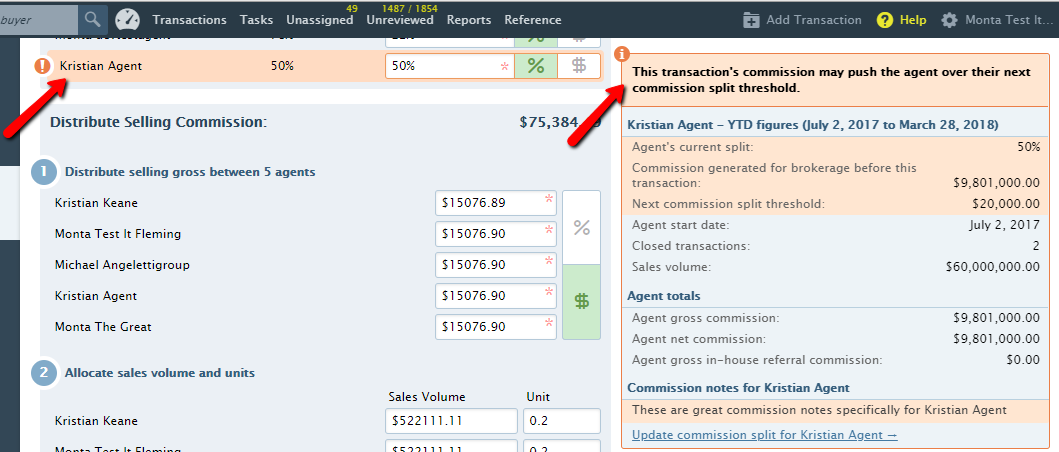
Task: Click the Agent net commission $9,801,000.00 value
Action: [x=996, y=338]
